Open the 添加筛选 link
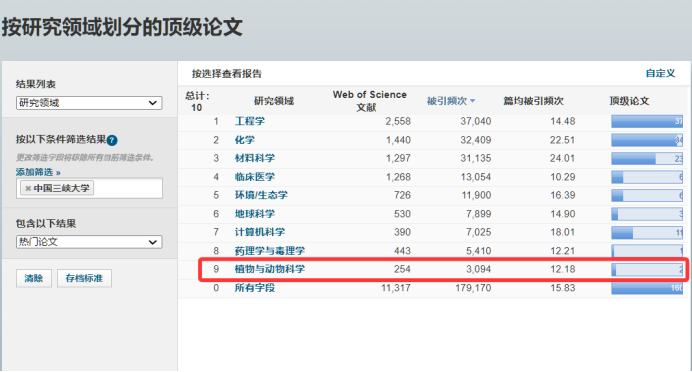 [38, 172]
